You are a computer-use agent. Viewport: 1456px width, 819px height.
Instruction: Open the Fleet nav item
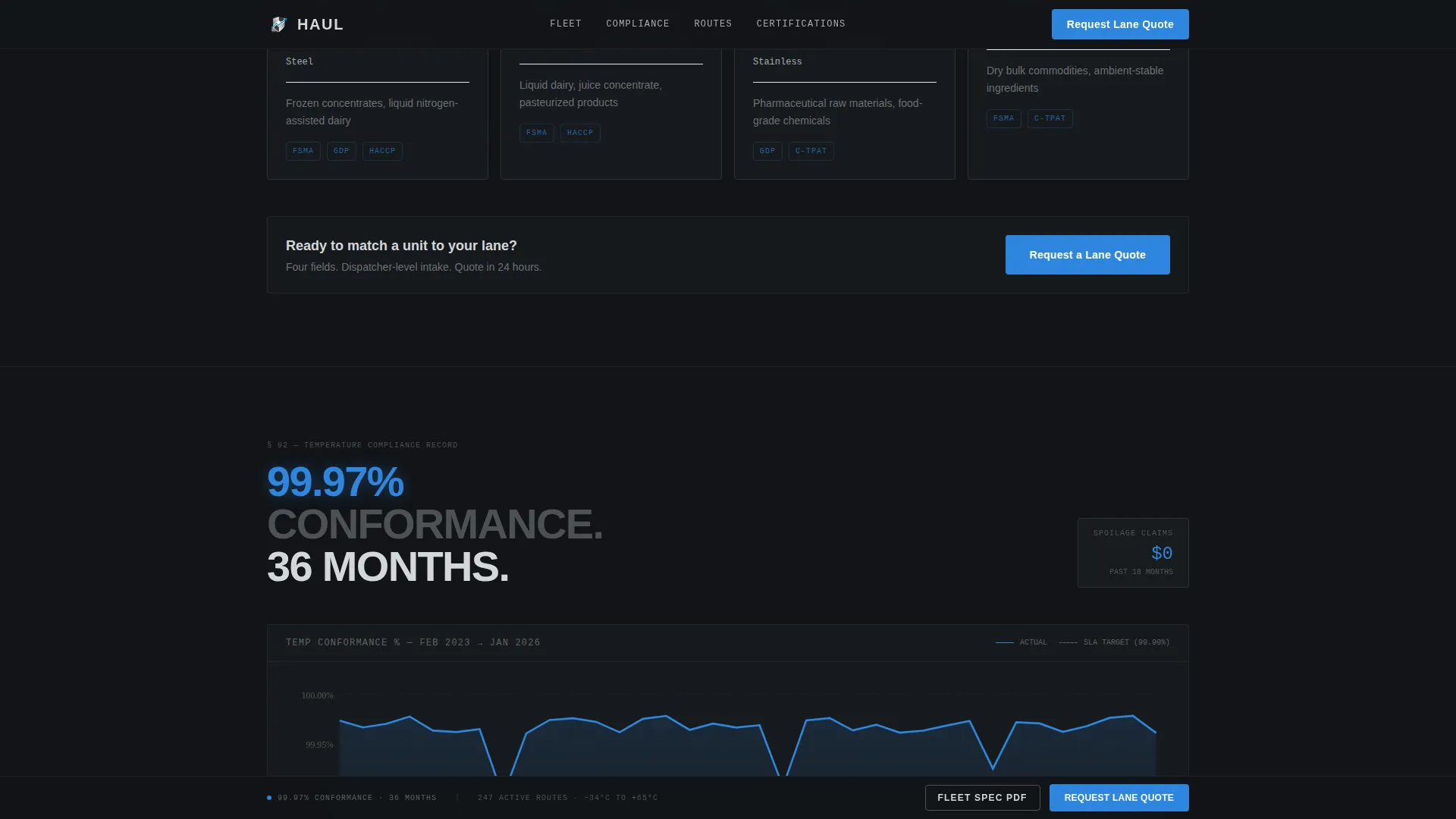coord(566,24)
